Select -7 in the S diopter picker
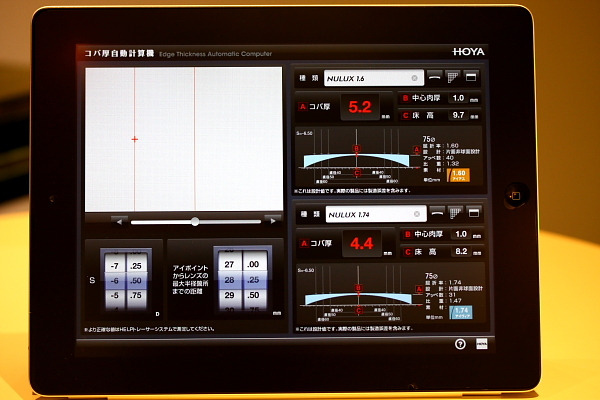 [115, 266]
